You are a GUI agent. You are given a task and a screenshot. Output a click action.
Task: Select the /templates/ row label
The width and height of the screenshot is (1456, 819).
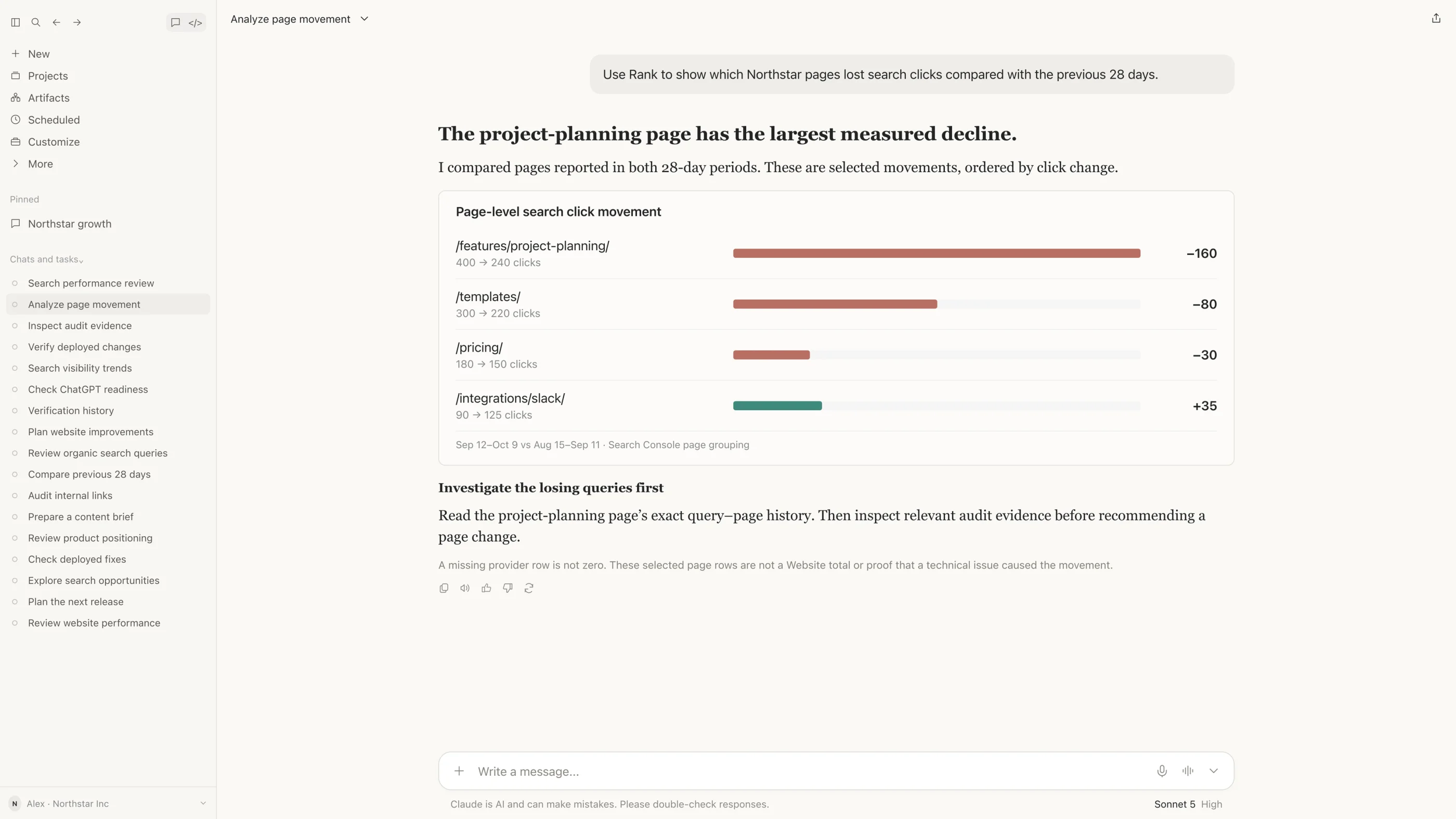(488, 297)
